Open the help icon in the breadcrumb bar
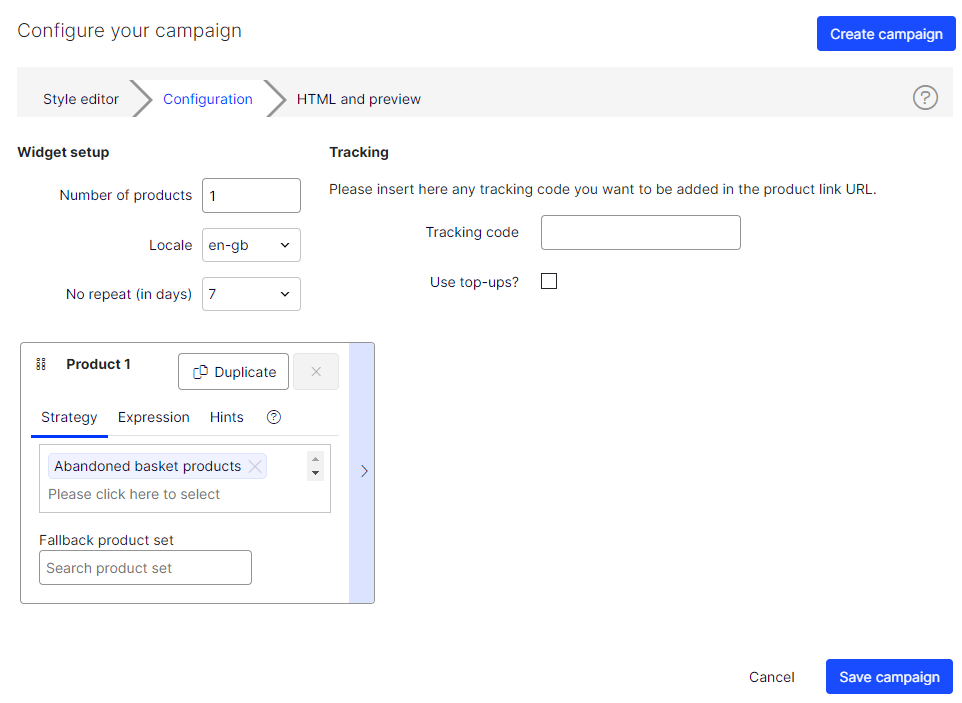Viewport: 962px width, 703px height. coord(925,98)
